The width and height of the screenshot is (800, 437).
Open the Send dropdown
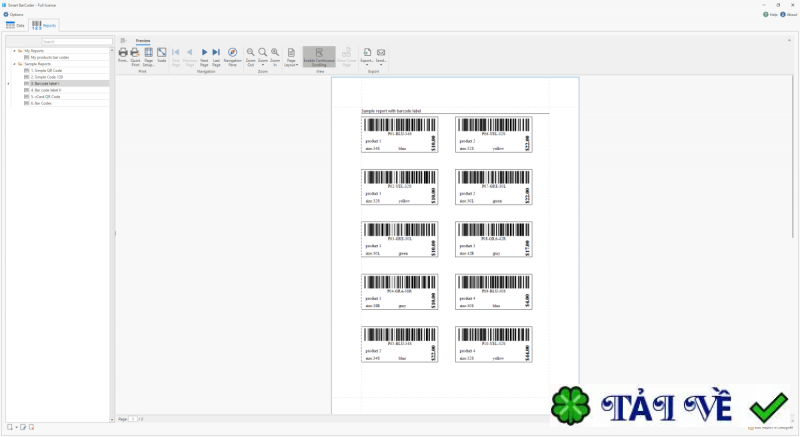pos(381,56)
